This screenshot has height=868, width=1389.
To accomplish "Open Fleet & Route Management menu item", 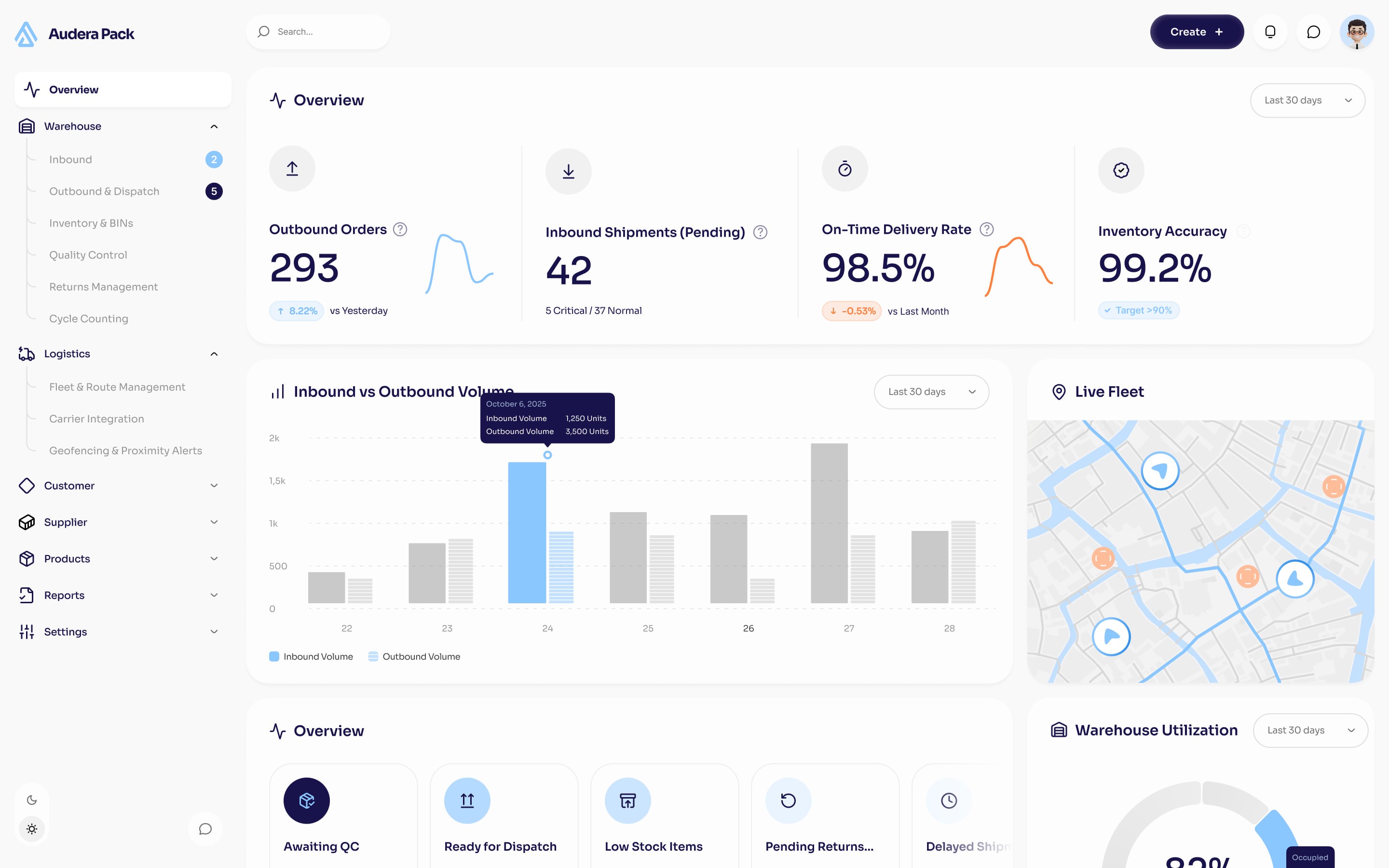I will click(x=117, y=388).
